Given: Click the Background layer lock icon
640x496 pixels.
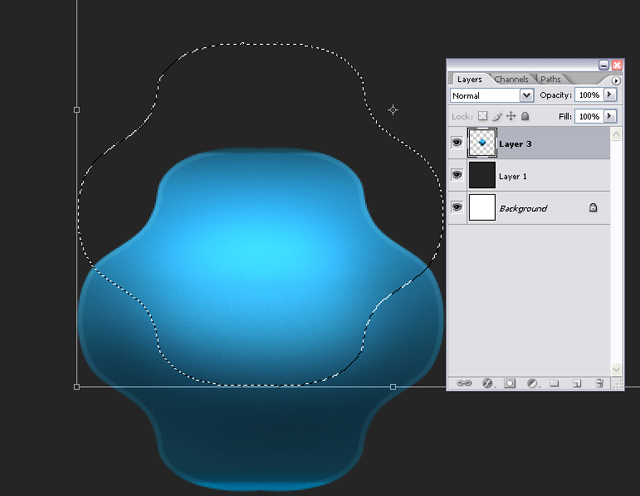Looking at the screenshot, I should coord(593,208).
